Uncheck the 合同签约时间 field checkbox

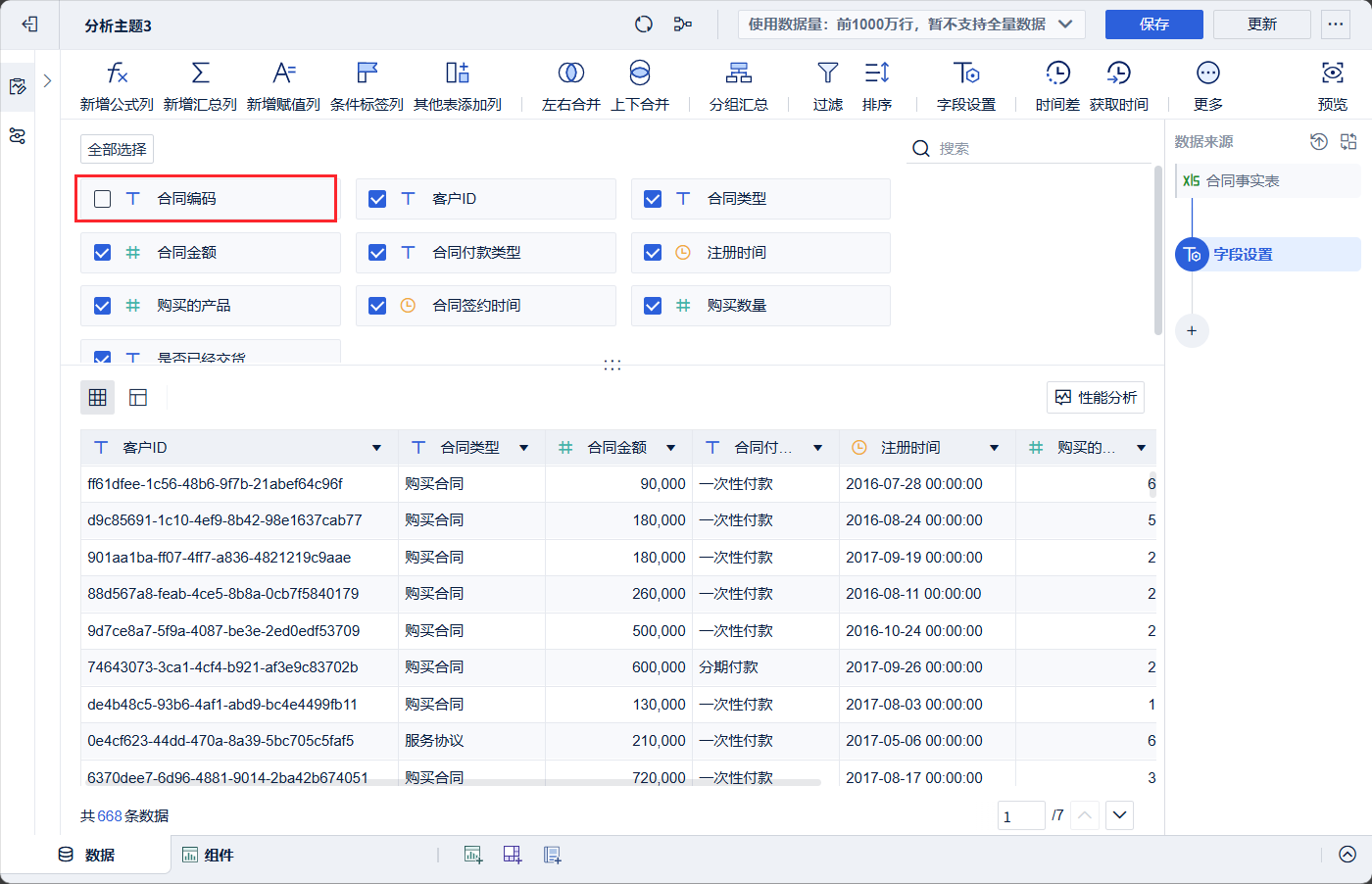pos(377,306)
